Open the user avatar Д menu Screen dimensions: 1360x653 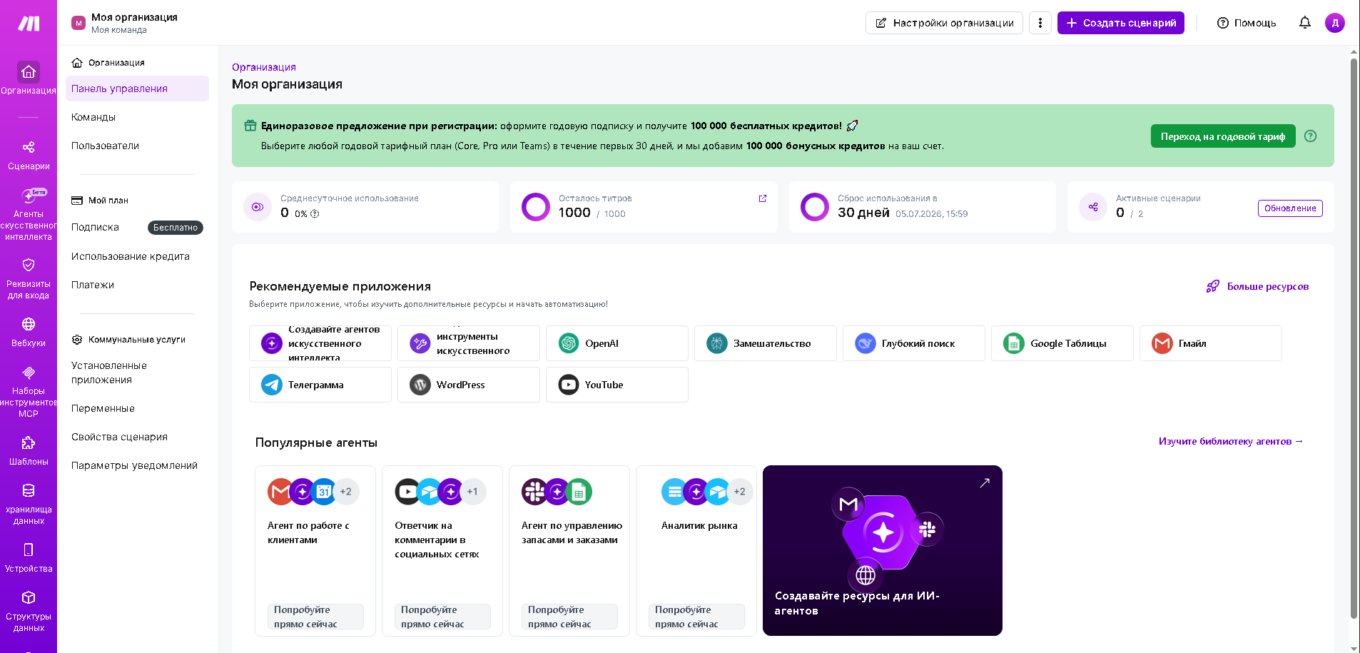(1335, 23)
